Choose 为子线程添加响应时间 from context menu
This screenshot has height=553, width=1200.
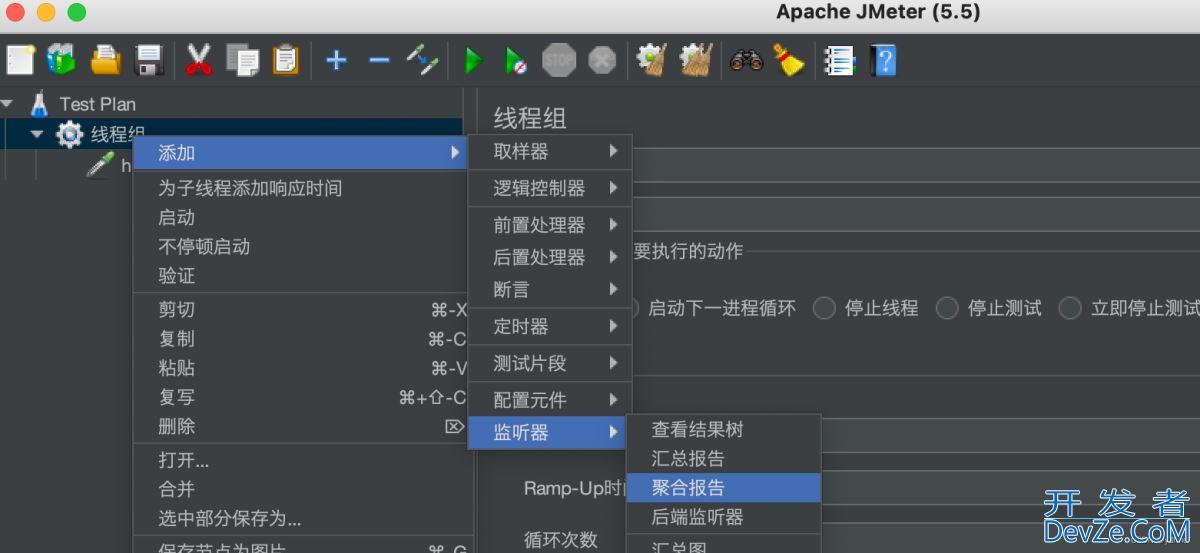(300, 188)
